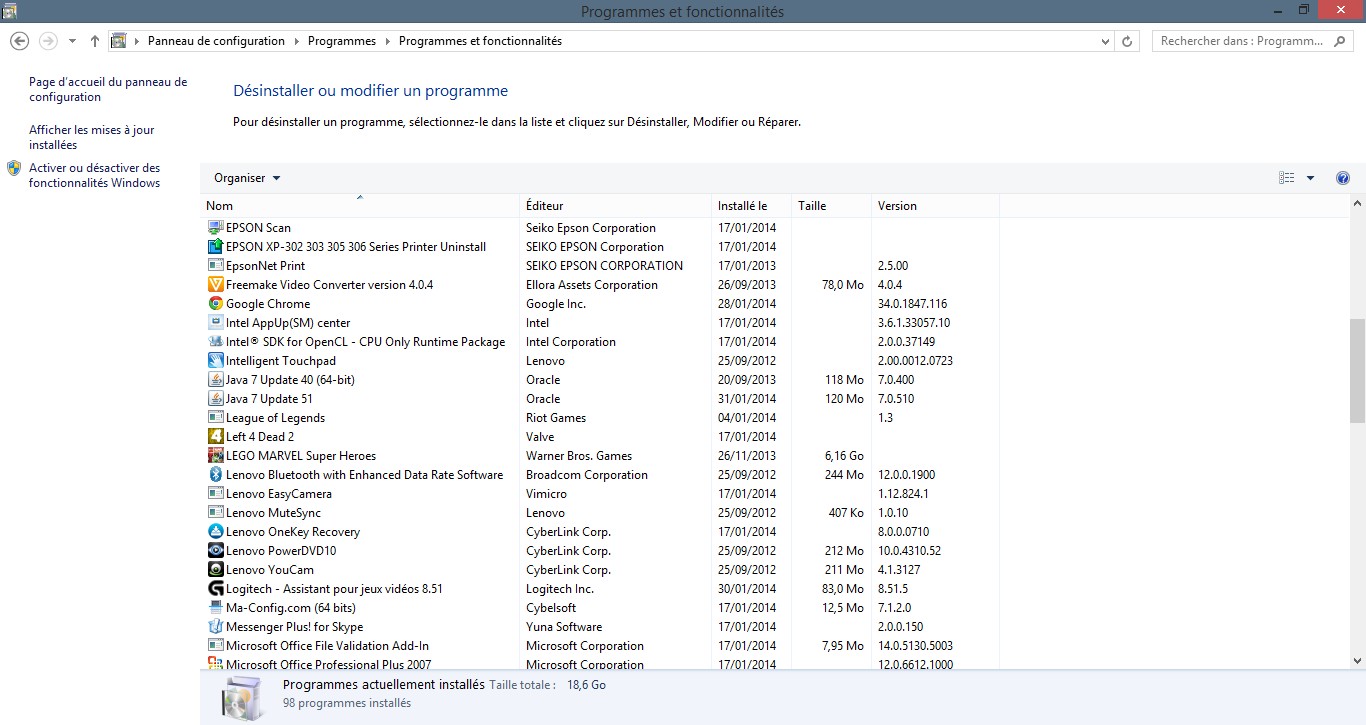Click the Programmes breadcrumb
Viewport: 1366px width, 725px height.
(x=342, y=41)
